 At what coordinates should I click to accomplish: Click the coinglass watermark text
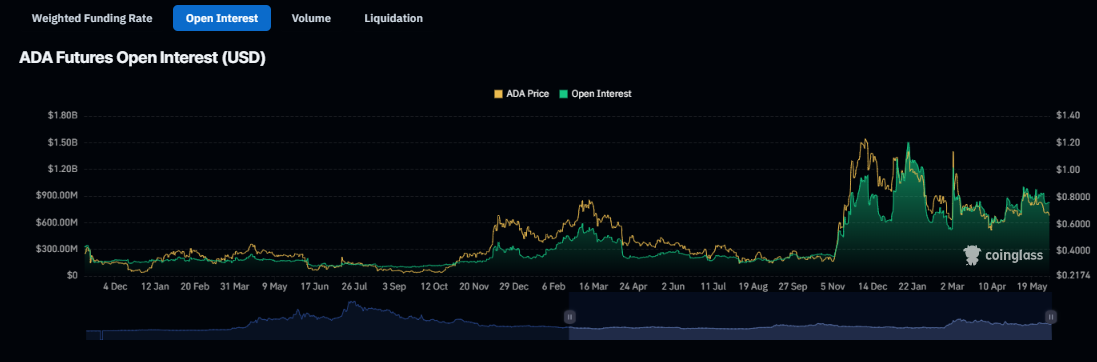pos(1014,256)
